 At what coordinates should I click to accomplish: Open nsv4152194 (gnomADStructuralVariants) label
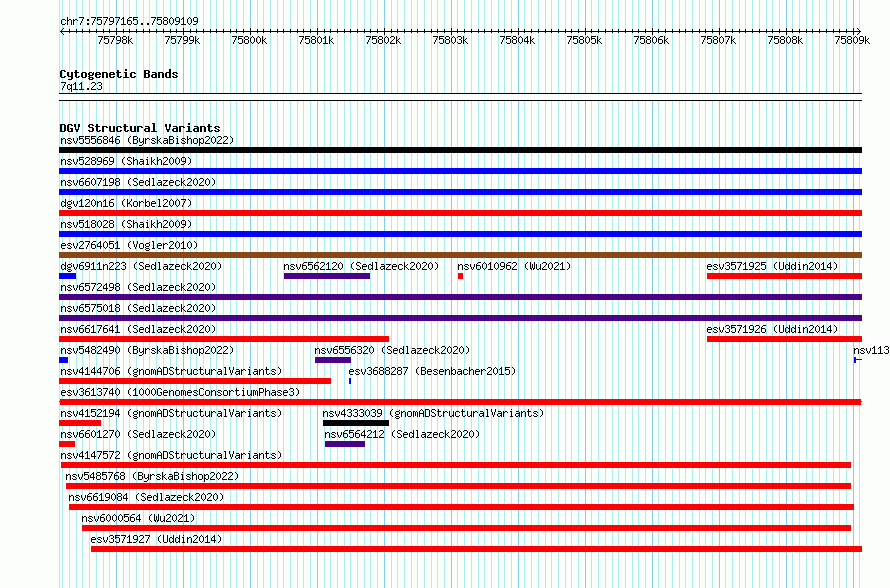[171, 413]
